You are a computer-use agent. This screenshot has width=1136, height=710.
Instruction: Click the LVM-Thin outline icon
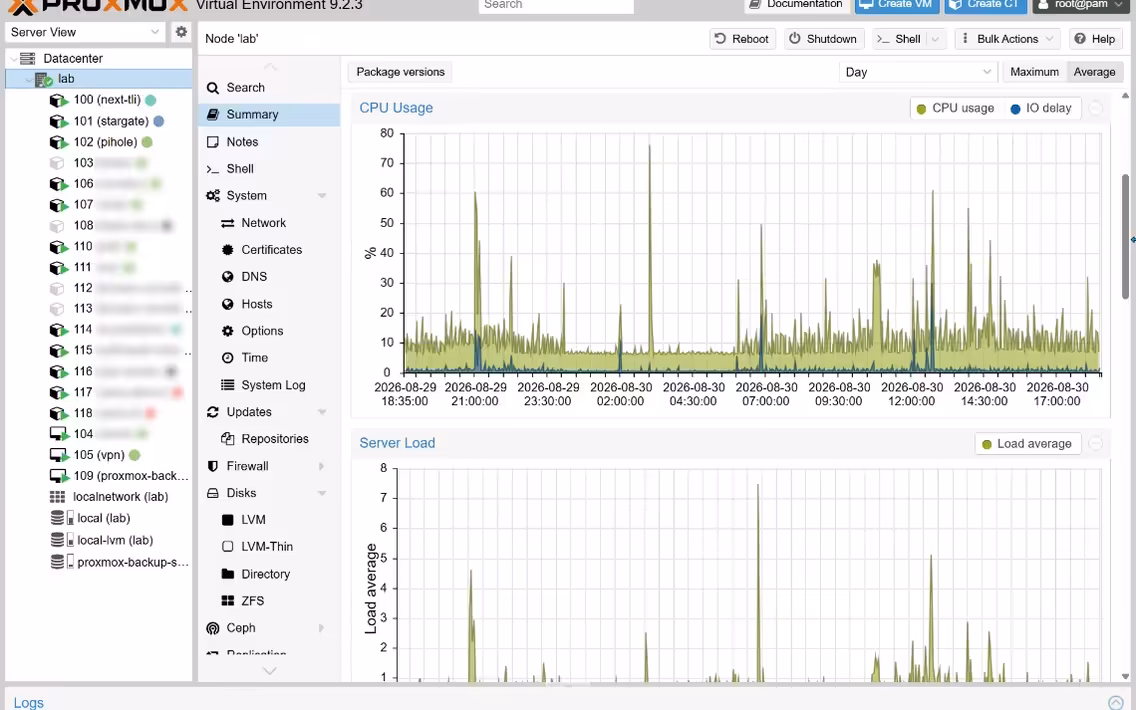[227, 547]
